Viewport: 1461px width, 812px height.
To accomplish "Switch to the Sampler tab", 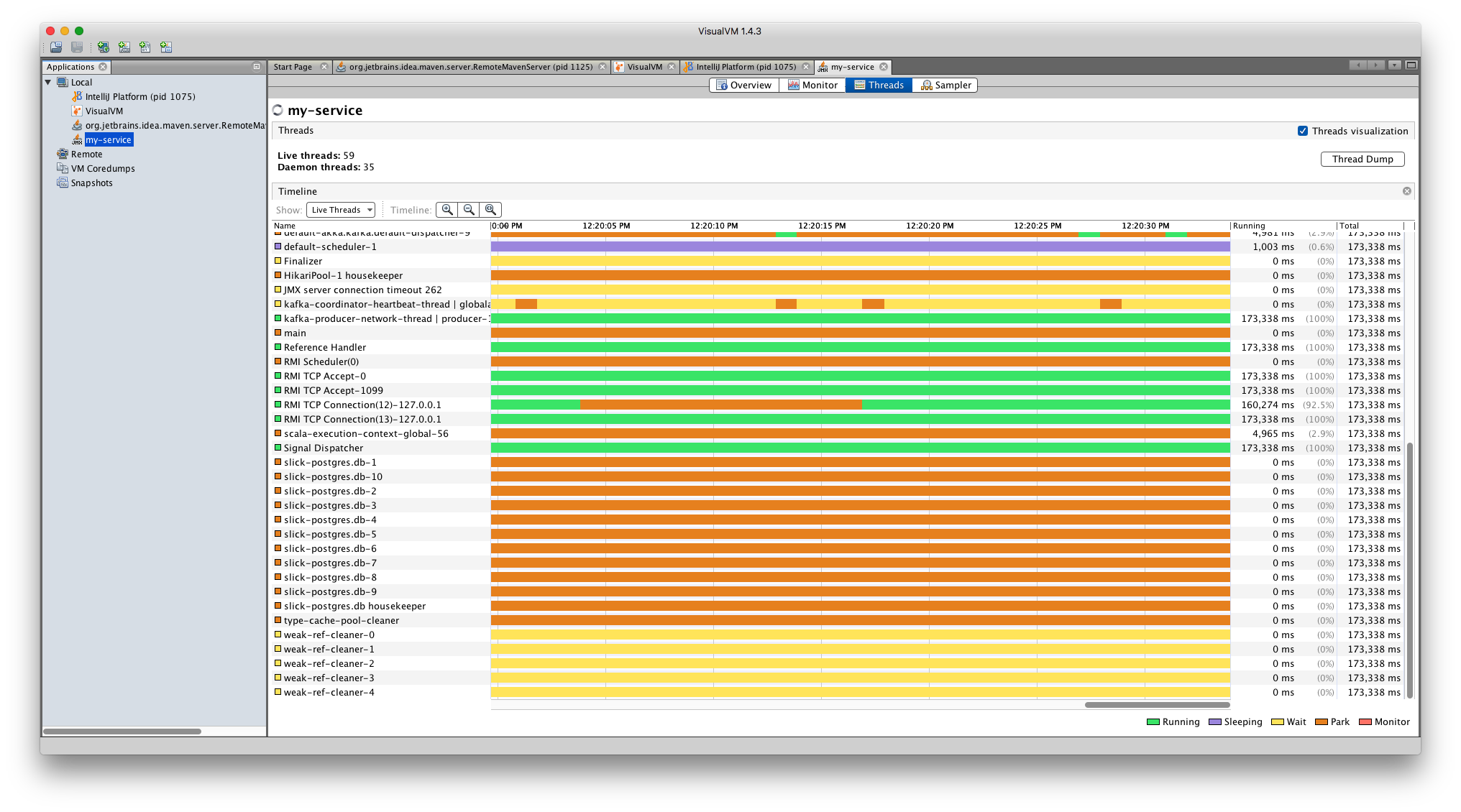I will click(945, 85).
